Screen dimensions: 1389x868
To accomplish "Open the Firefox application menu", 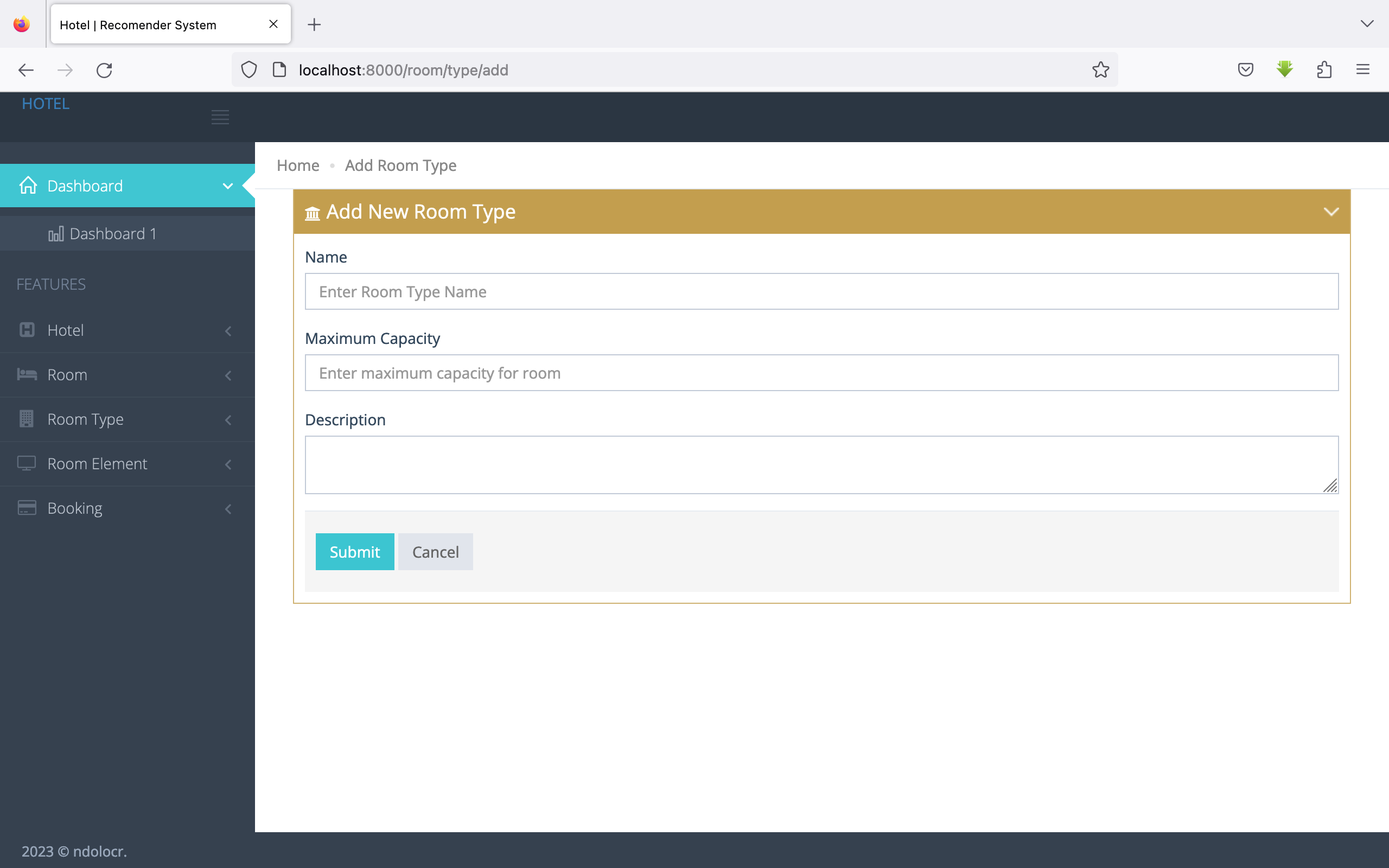I will 1362,69.
